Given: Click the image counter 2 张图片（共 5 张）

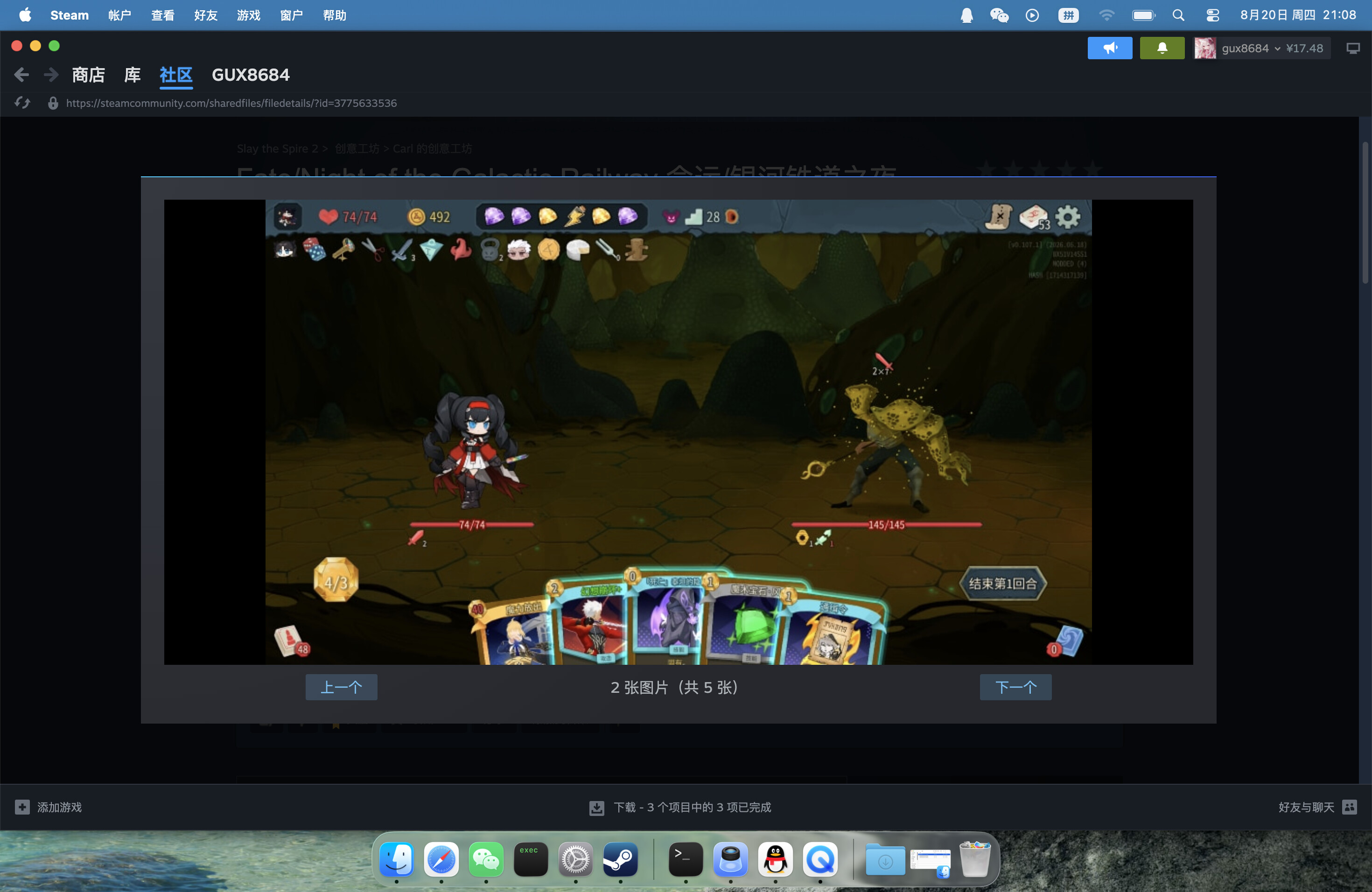Looking at the screenshot, I should click(675, 688).
